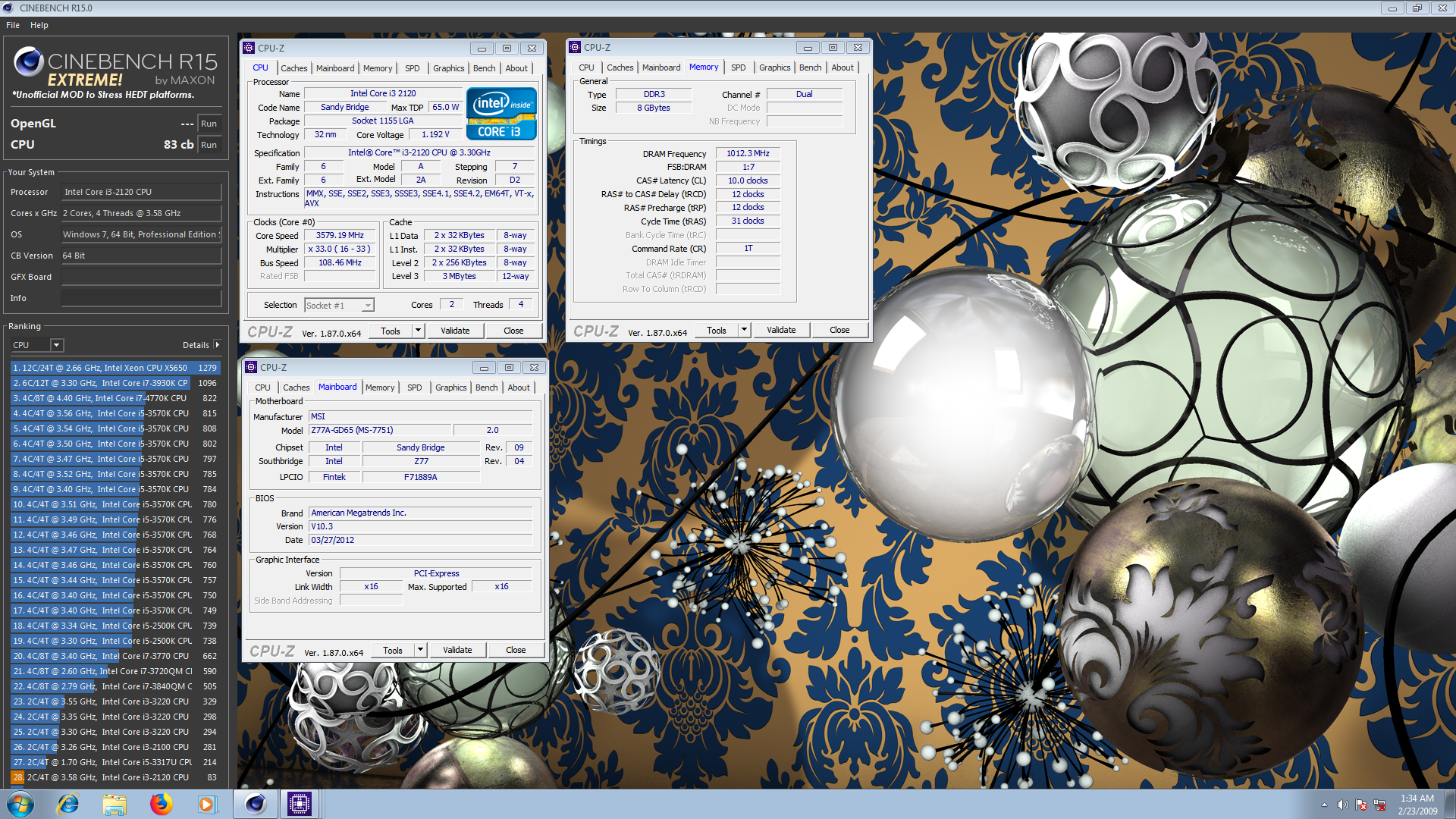Select ranking row Core i7-4770K
The height and width of the screenshot is (819, 1456).
115,398
